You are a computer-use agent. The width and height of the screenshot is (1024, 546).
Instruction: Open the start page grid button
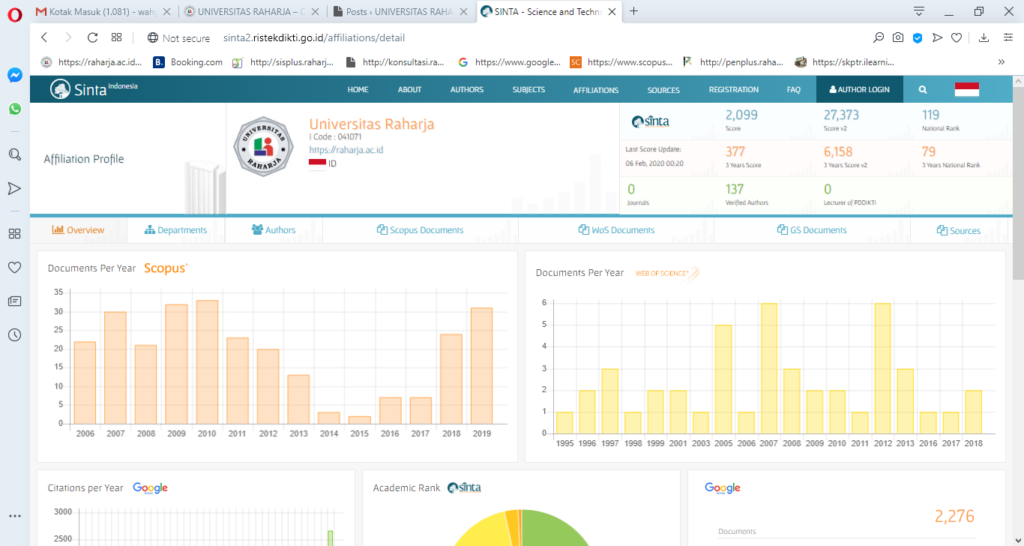point(116,38)
